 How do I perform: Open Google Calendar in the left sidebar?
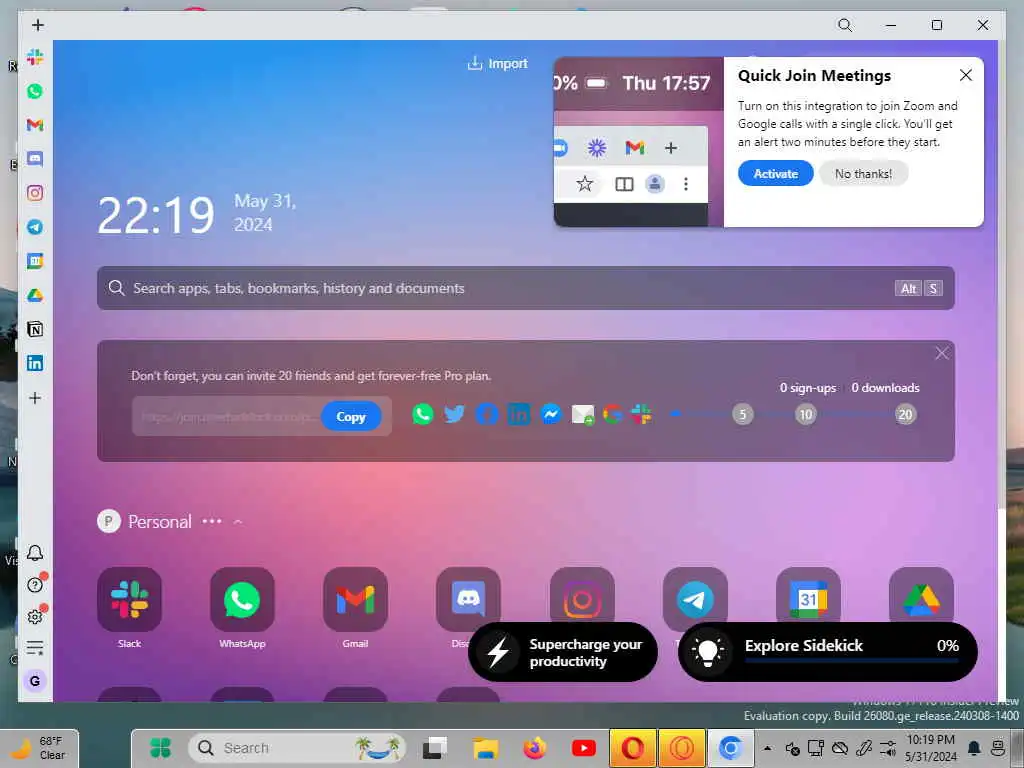coord(35,261)
